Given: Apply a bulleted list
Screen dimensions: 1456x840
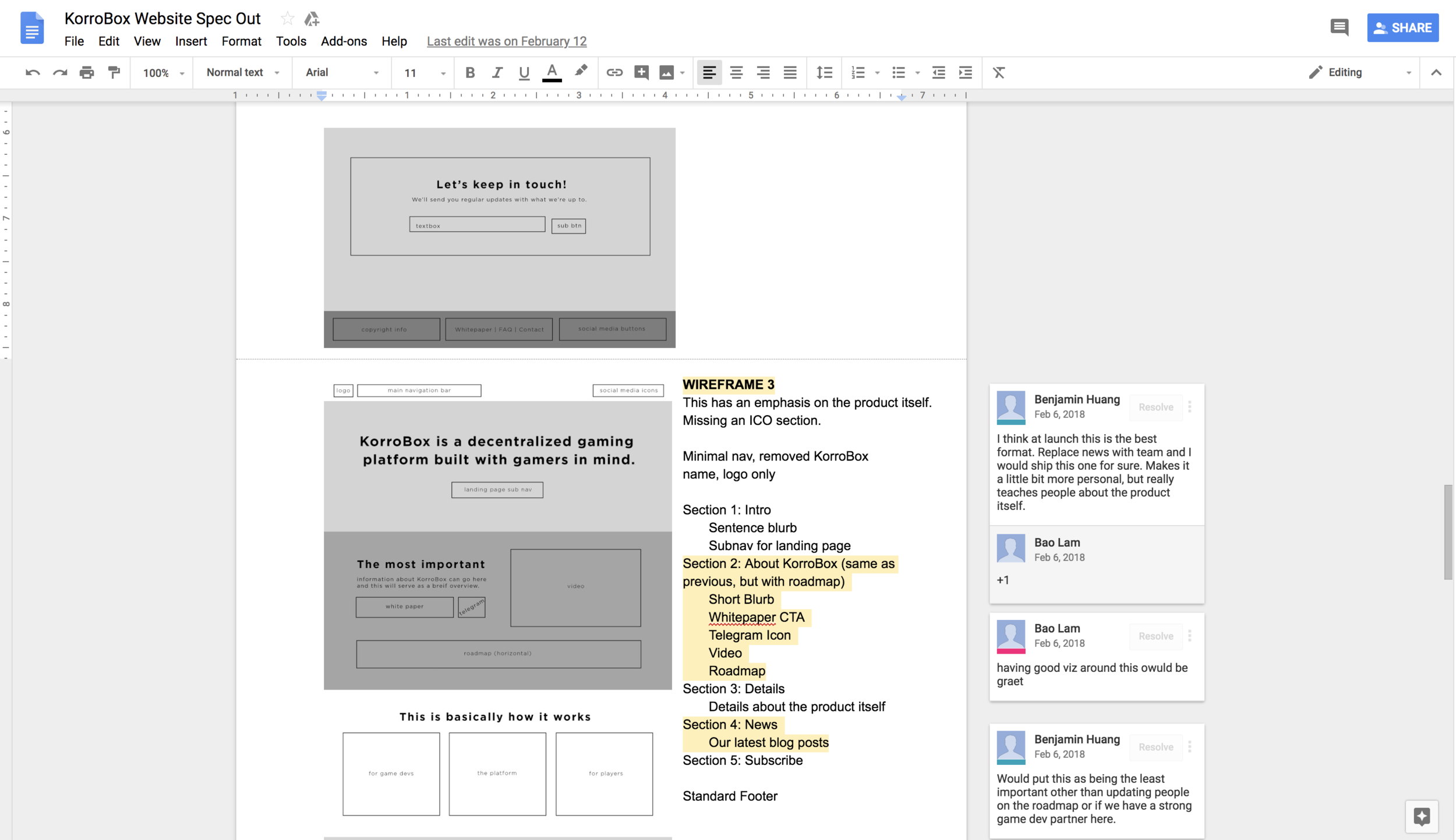Looking at the screenshot, I should click(x=899, y=73).
